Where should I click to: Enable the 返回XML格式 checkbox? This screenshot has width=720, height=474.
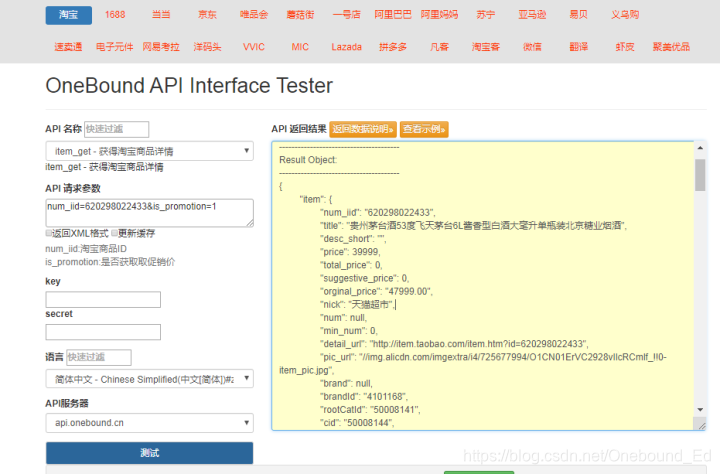pyautogui.click(x=48, y=233)
